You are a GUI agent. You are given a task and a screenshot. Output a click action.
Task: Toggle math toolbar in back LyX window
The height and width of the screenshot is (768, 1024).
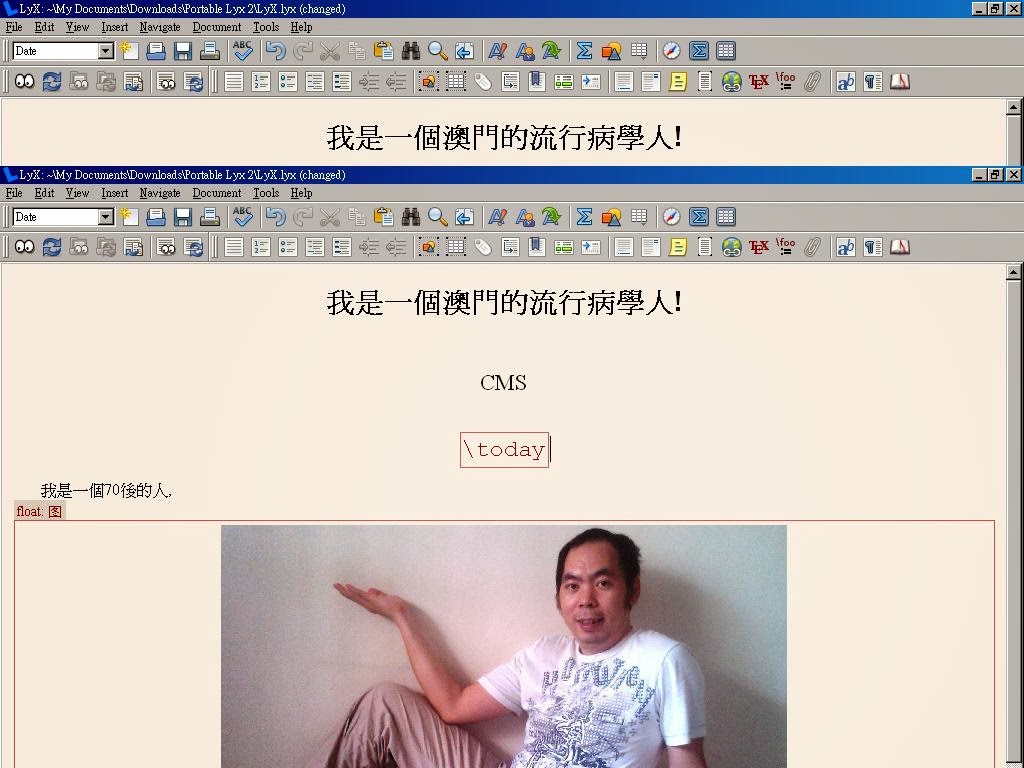coord(699,51)
